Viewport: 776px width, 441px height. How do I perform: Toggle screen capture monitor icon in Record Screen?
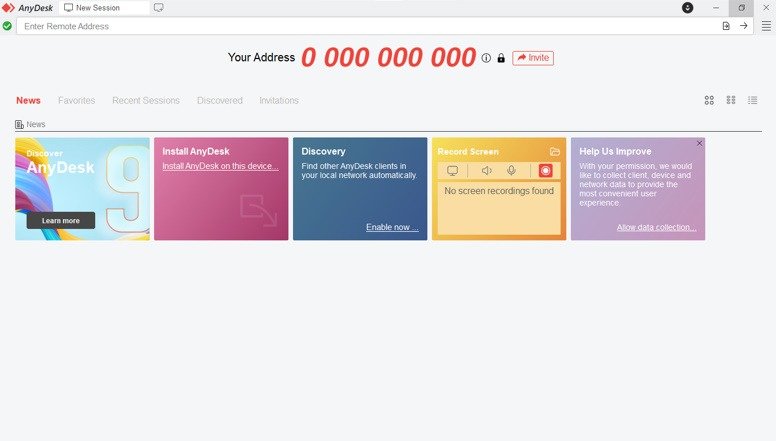tap(452, 171)
